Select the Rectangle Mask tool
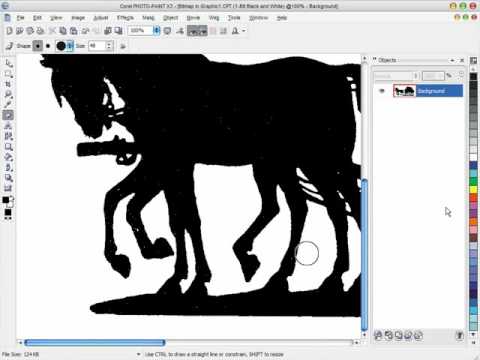480x360 pixels. coord(9,74)
